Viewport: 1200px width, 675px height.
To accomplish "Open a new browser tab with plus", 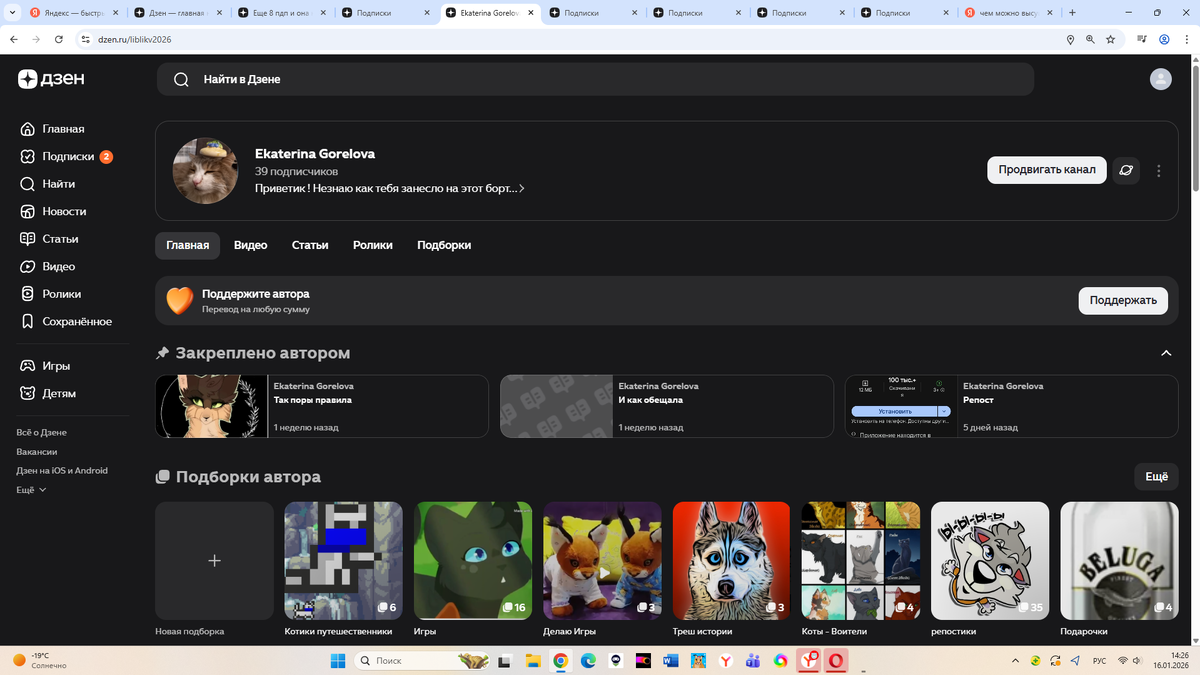I will coord(1072,13).
